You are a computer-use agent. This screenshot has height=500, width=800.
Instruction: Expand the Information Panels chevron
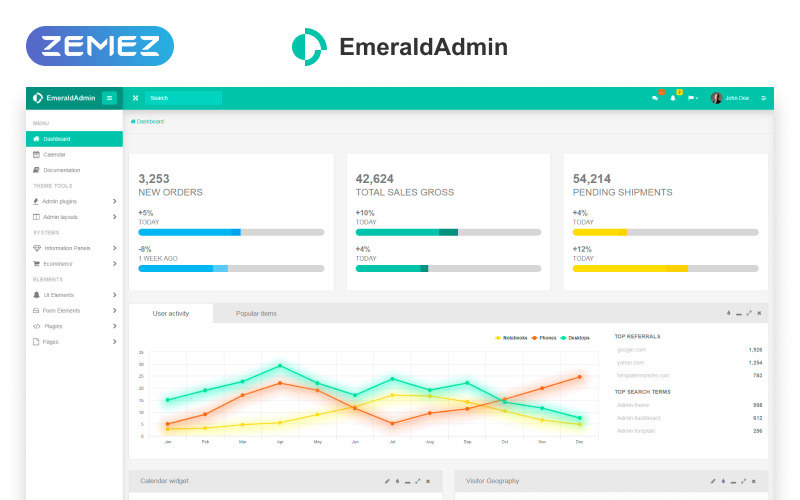point(114,248)
